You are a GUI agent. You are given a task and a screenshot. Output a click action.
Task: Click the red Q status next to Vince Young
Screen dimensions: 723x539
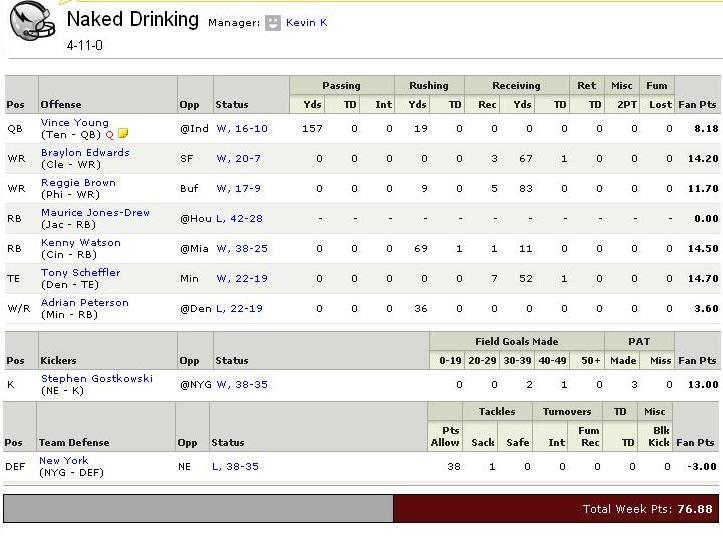coord(109,135)
